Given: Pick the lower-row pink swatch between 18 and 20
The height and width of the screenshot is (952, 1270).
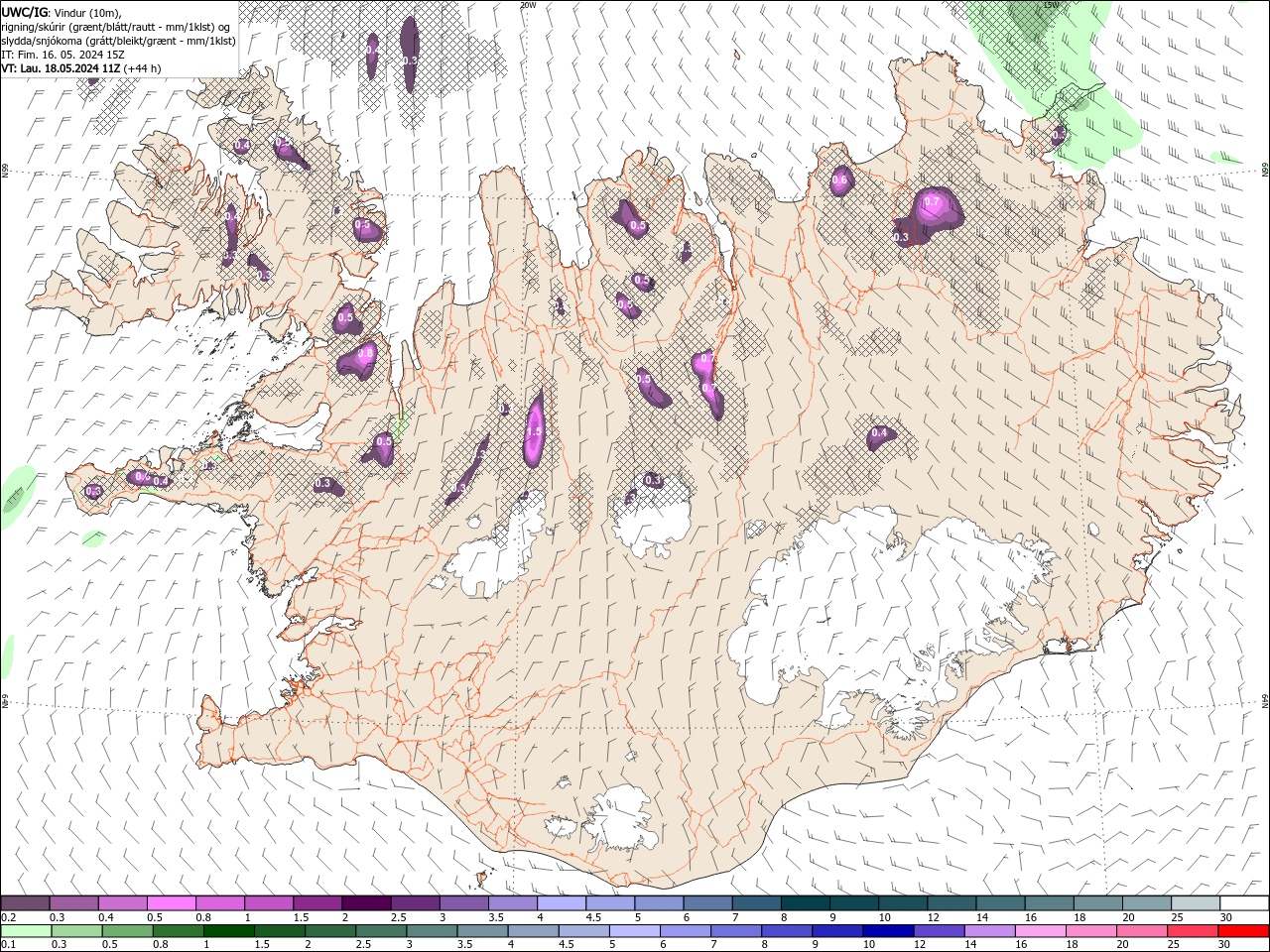Looking at the screenshot, I should [1090, 931].
